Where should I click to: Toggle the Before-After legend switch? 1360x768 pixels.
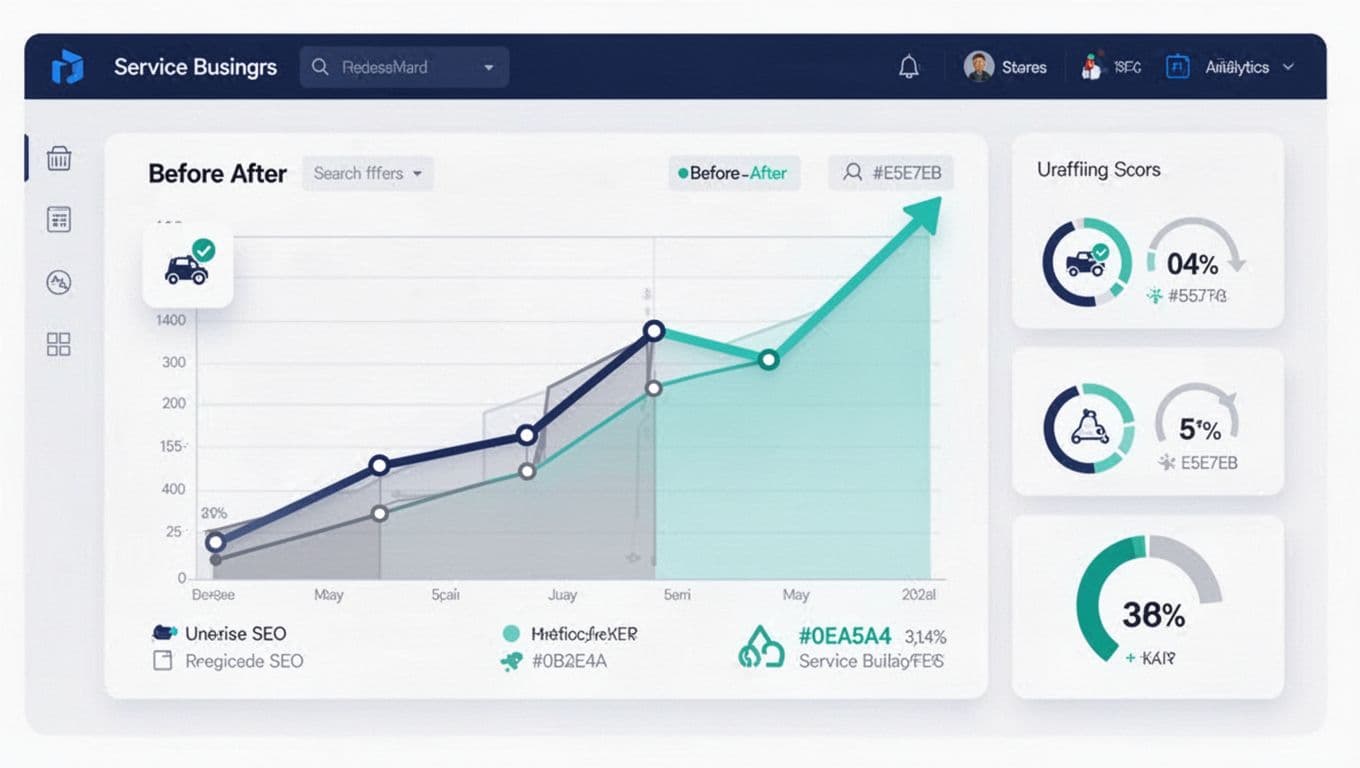[x=734, y=173]
